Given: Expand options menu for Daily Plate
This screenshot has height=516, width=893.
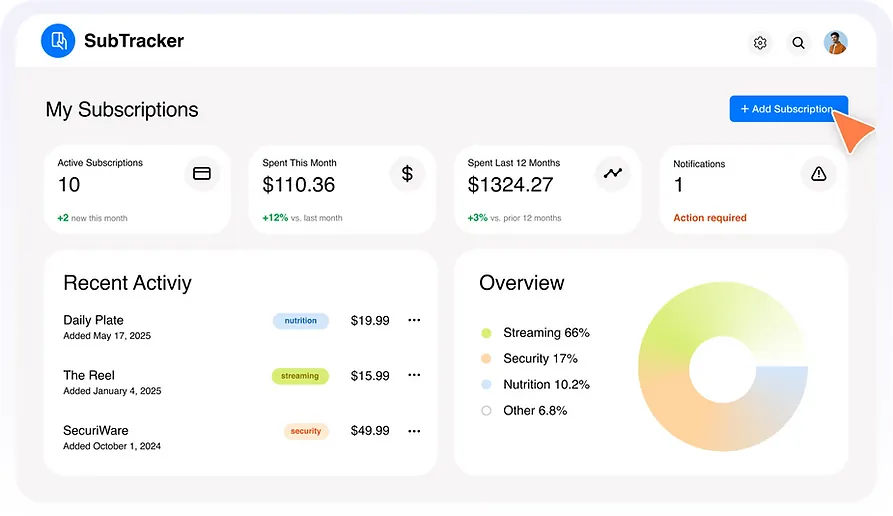Looking at the screenshot, I should pos(414,321).
